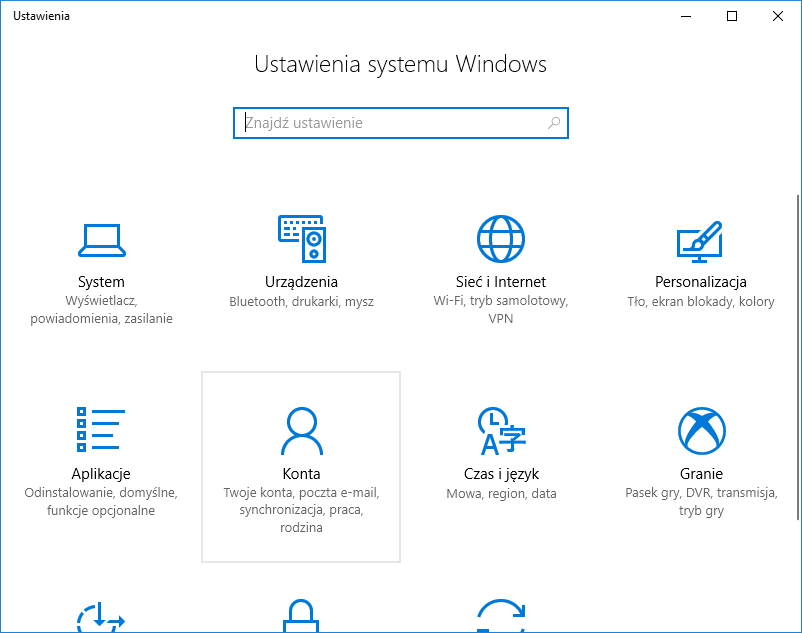Open the Granie Xbox logo icon
Viewport: 802px width, 633px height.
click(700, 430)
